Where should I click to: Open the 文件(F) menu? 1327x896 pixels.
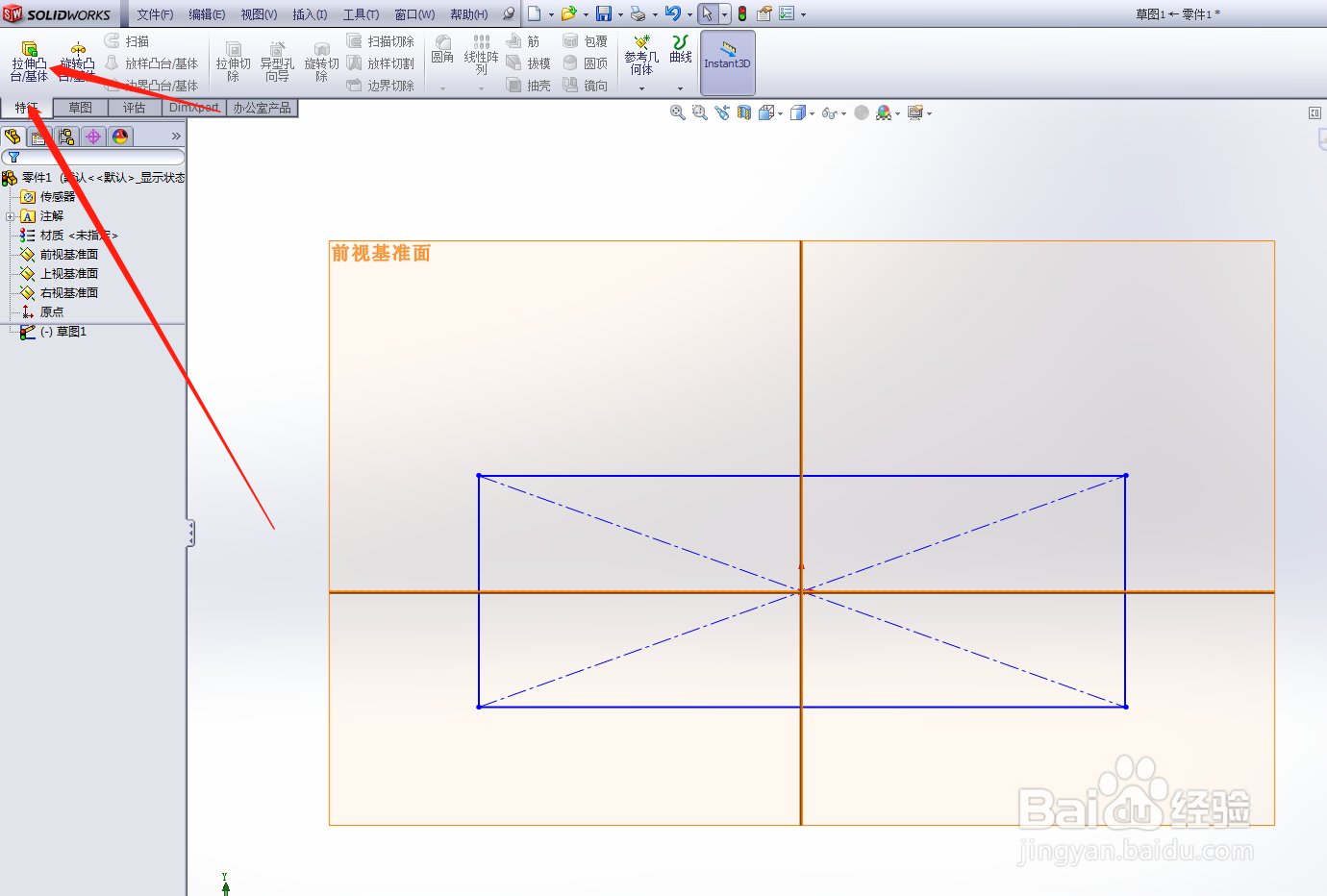pos(155,14)
